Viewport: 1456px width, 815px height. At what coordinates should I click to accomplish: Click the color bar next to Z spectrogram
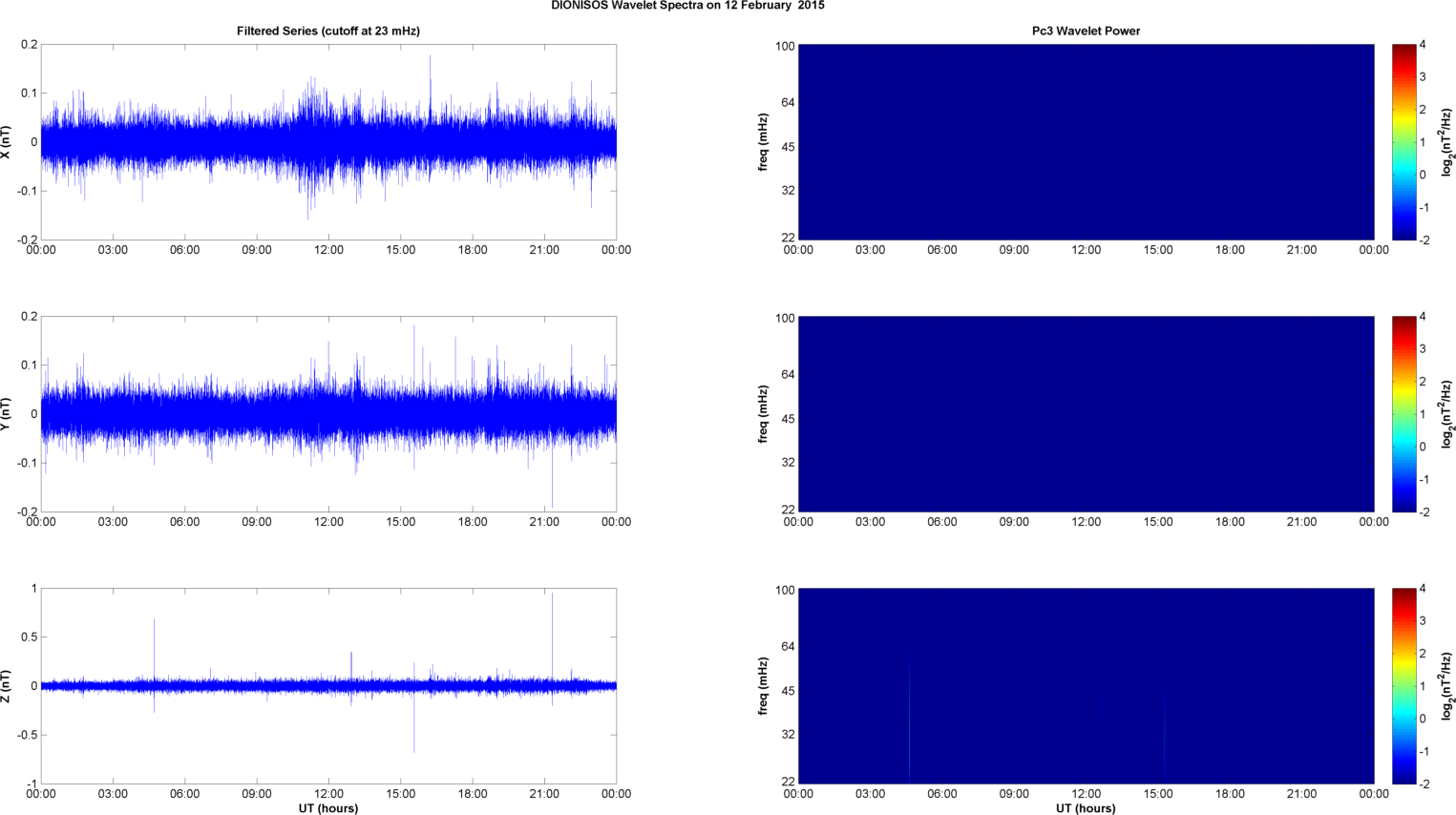1403,686
